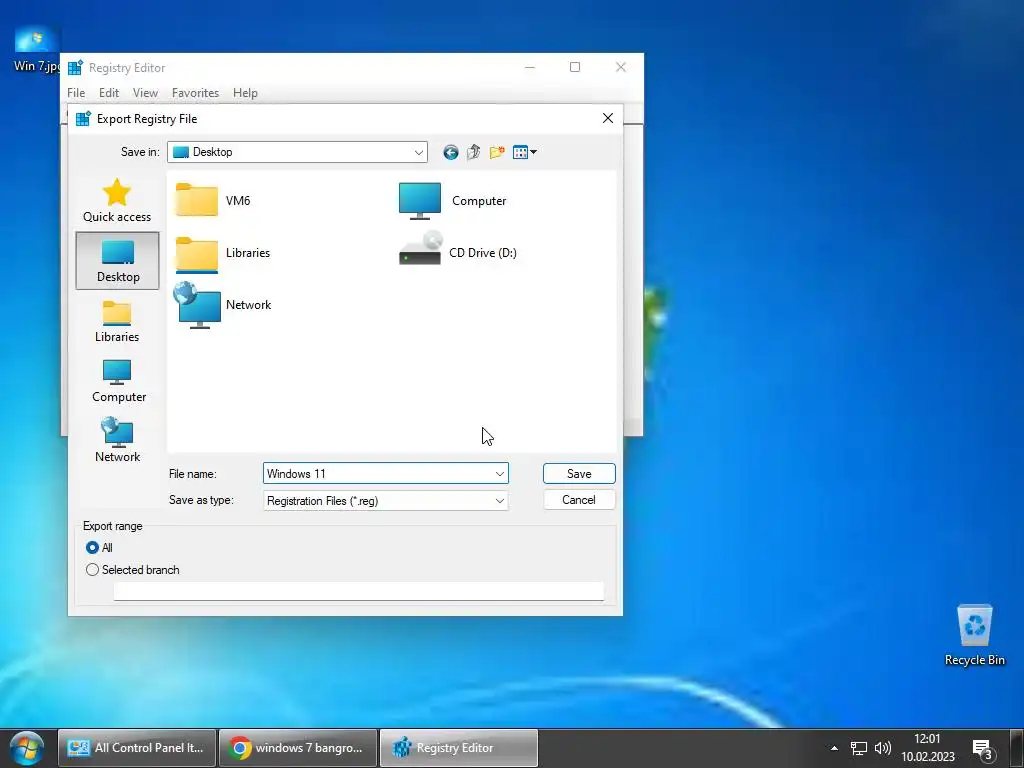
Task: Click the Show desktop strip
Action: 1017,748
